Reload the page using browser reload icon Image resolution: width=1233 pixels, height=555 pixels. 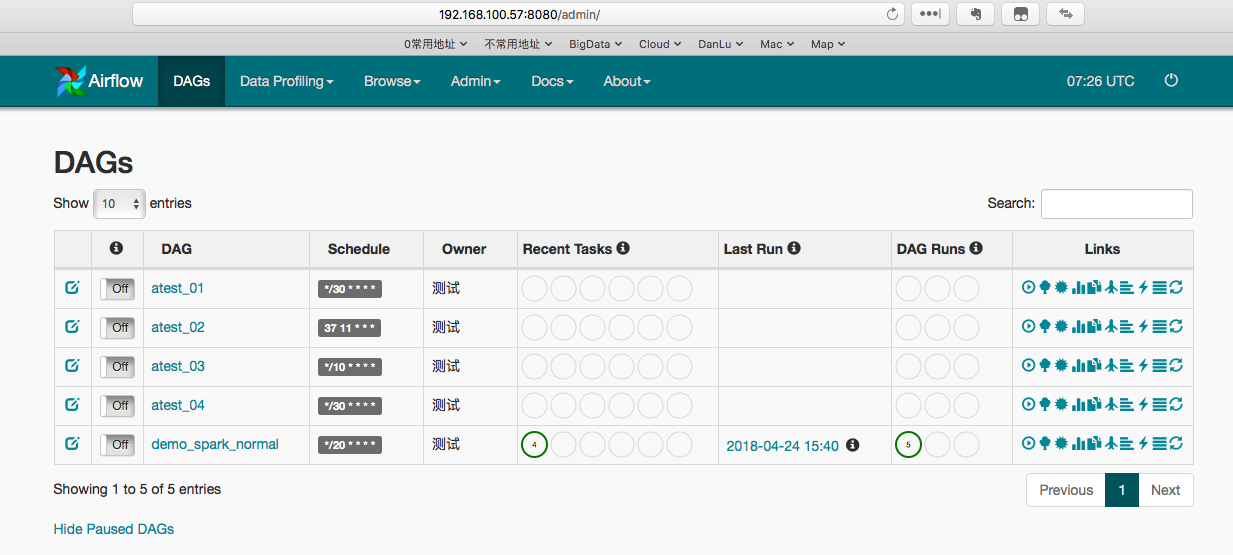tap(892, 14)
